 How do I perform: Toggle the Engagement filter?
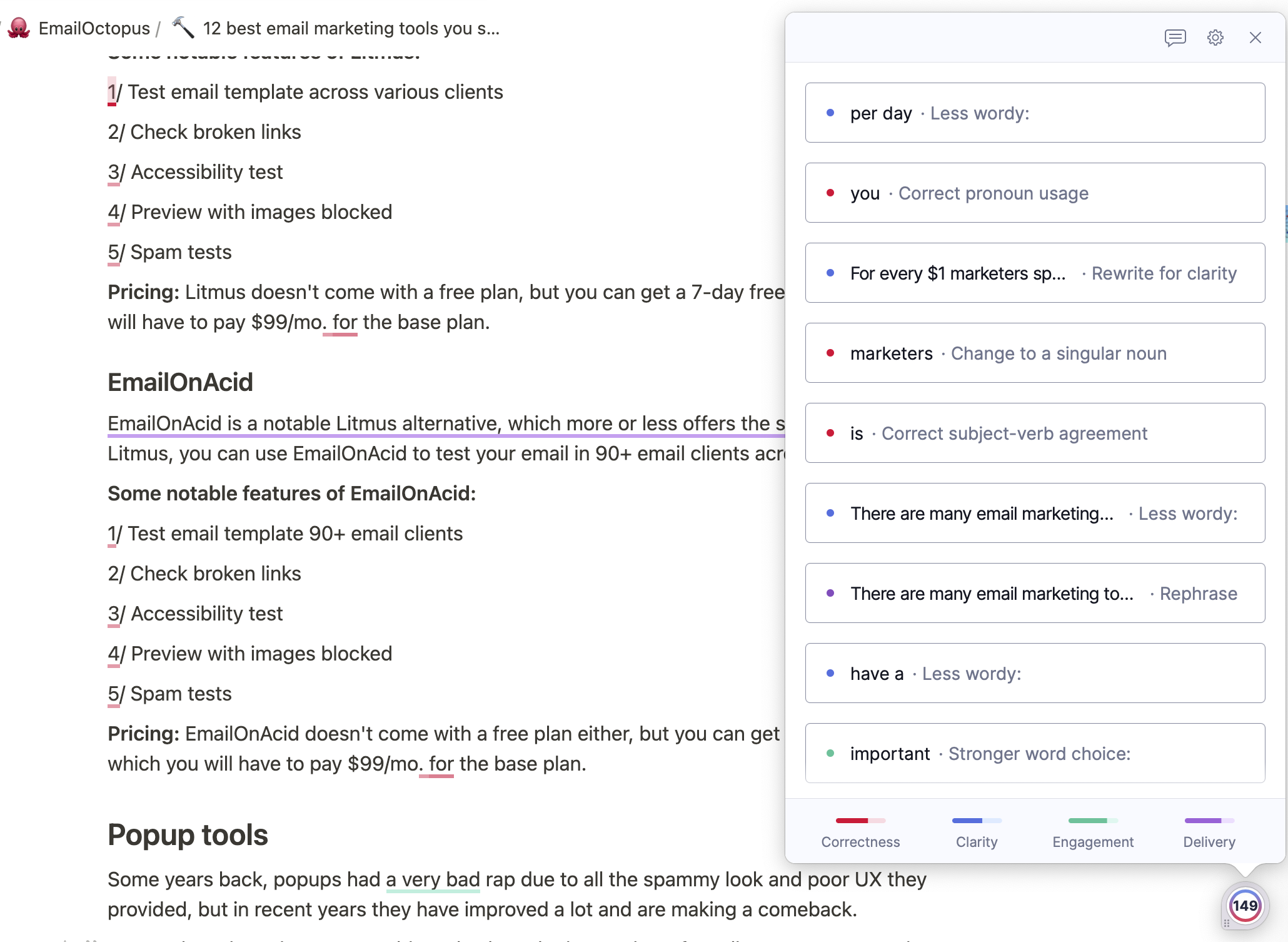click(x=1092, y=832)
